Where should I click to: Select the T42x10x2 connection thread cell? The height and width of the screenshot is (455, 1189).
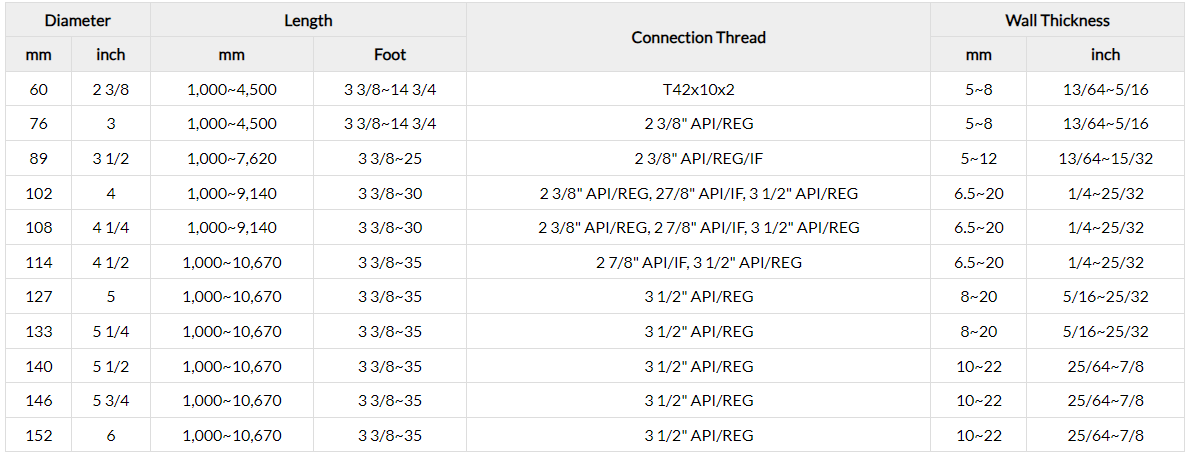click(x=698, y=90)
